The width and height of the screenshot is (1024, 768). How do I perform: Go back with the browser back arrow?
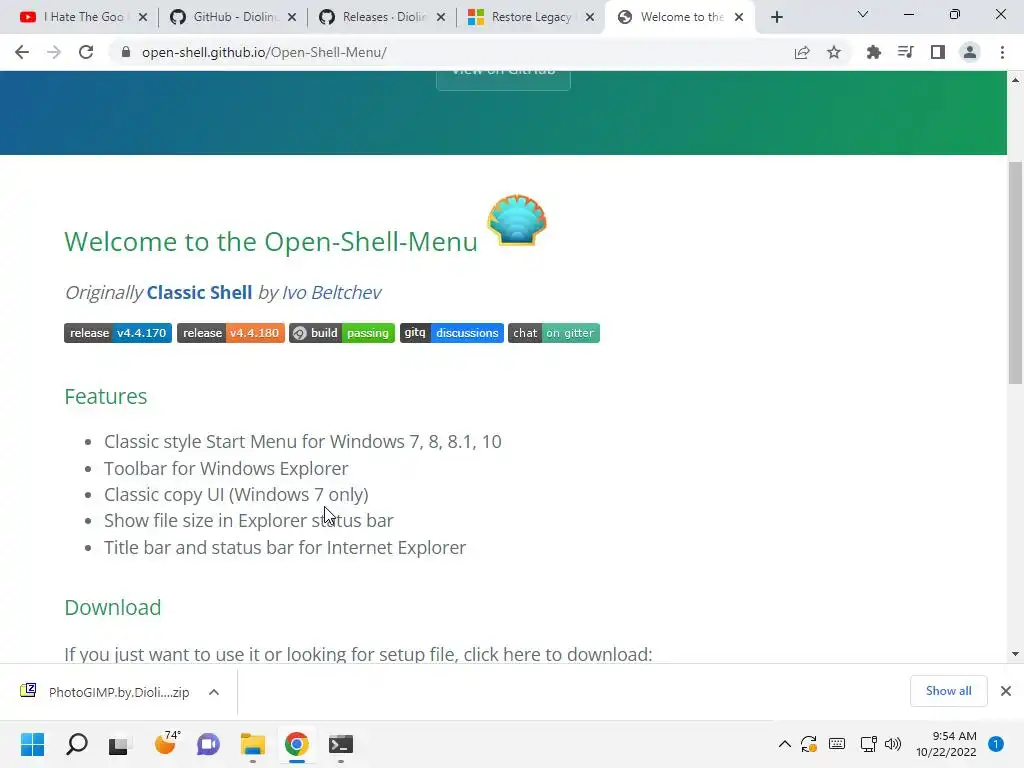pyautogui.click(x=22, y=52)
